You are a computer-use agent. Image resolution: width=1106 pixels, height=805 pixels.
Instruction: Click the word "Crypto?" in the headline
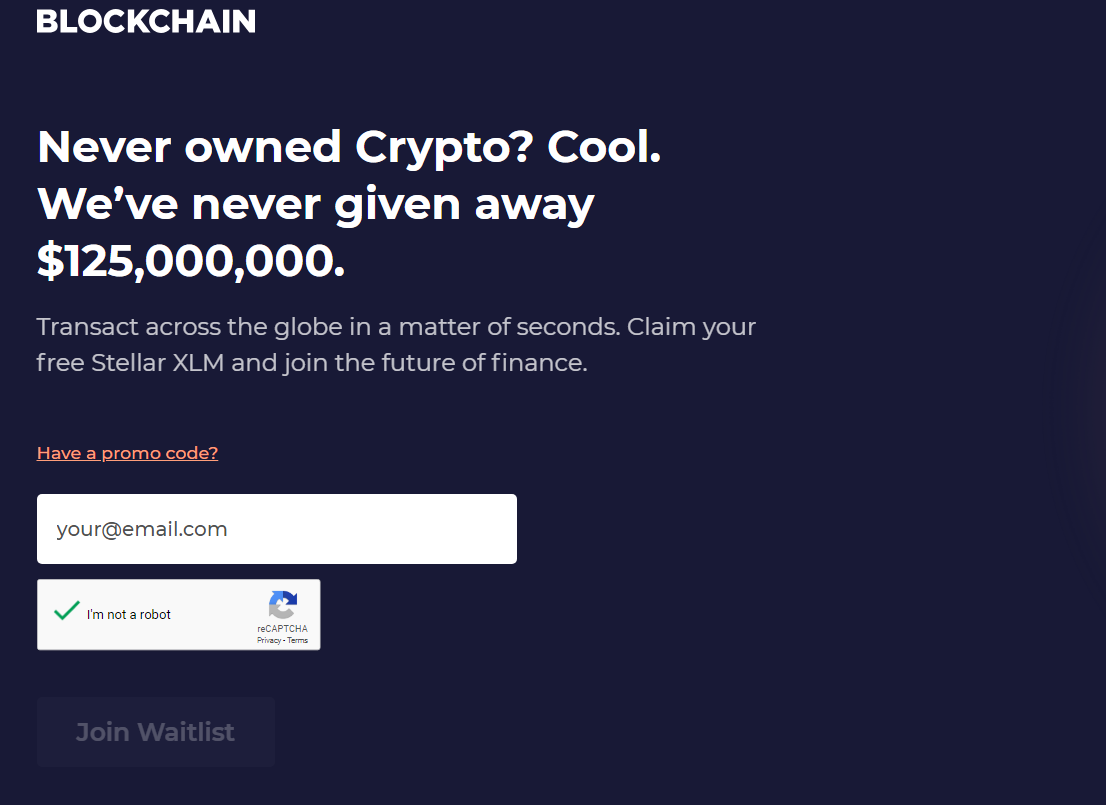[x=443, y=147]
